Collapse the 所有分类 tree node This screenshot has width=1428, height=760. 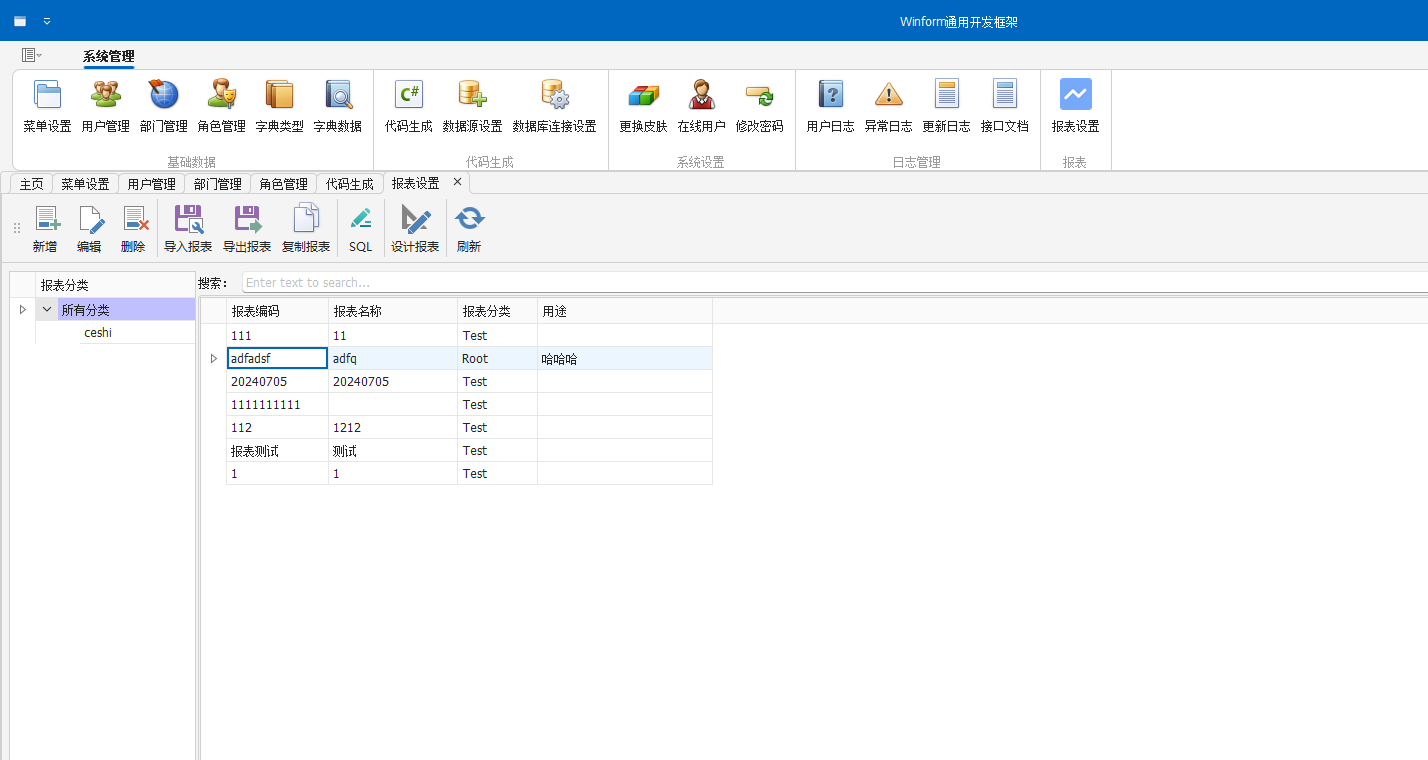point(46,310)
